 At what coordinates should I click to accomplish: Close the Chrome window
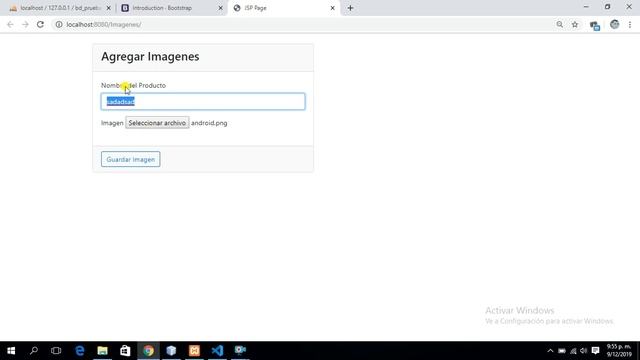pyautogui.click(x=629, y=7)
